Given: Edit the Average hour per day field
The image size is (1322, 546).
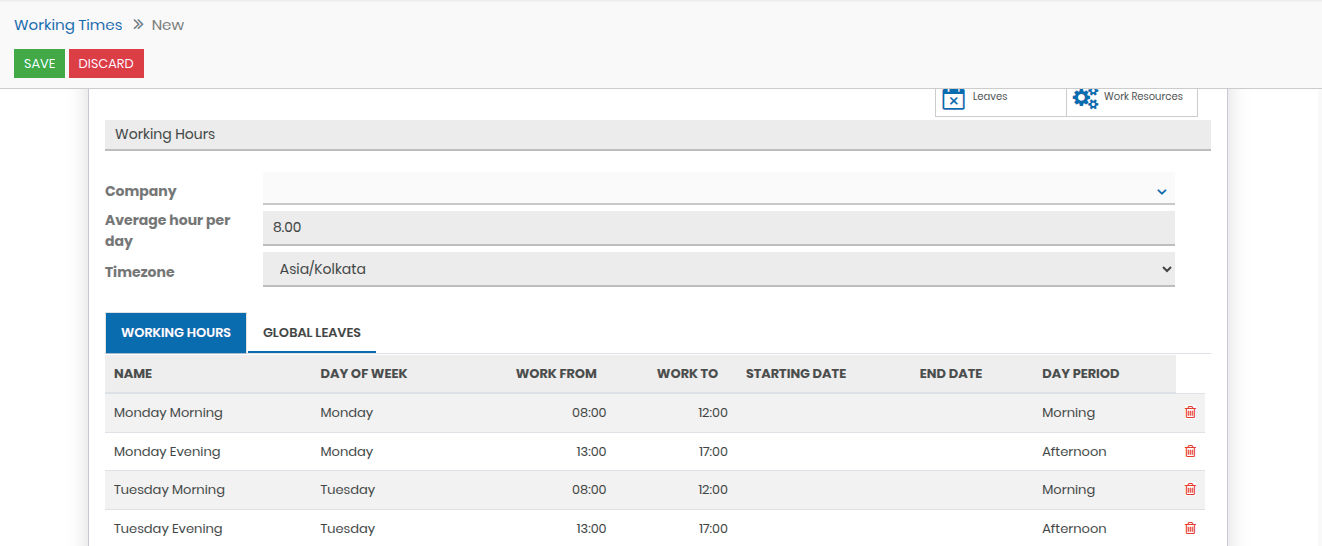Looking at the screenshot, I should pyautogui.click(x=718, y=228).
